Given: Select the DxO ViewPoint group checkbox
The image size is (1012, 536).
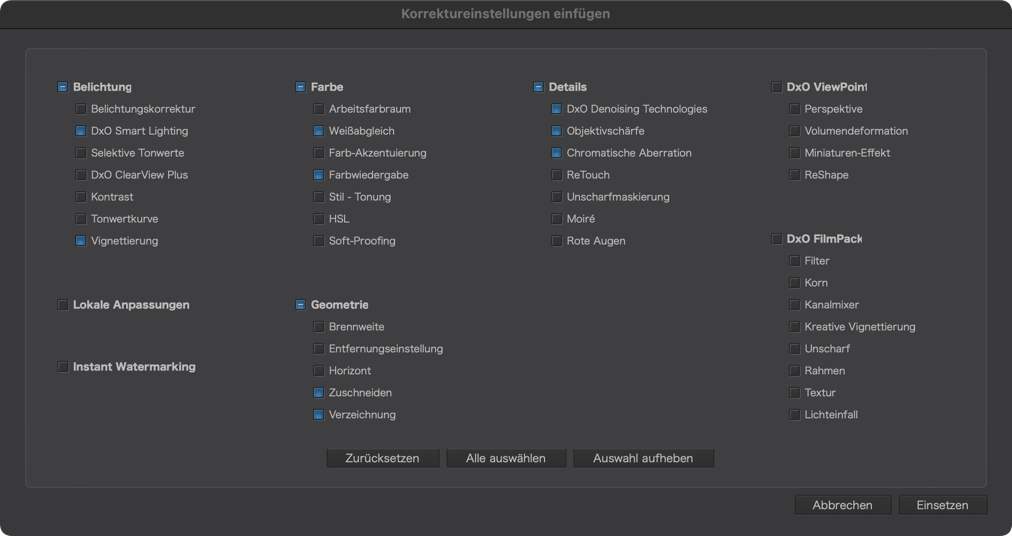Looking at the screenshot, I should click(776, 87).
